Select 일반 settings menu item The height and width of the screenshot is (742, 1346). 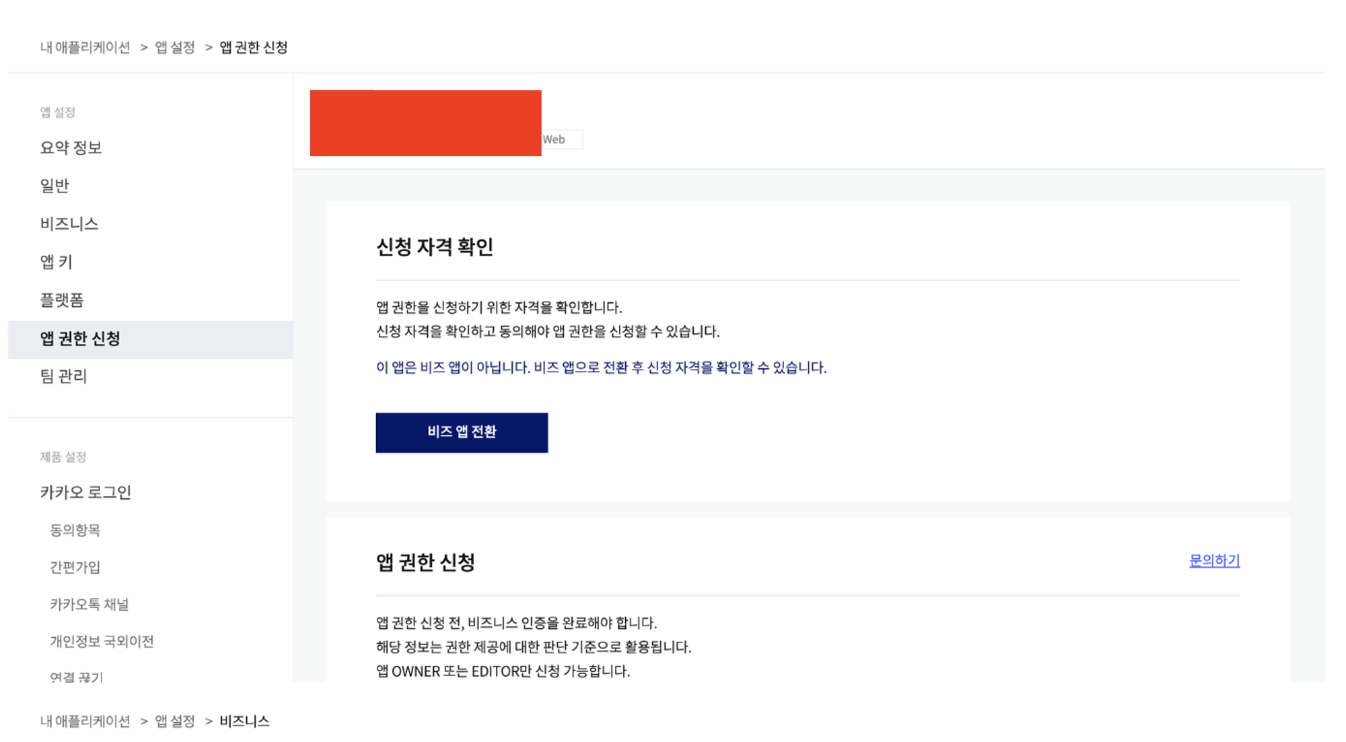[55, 186]
